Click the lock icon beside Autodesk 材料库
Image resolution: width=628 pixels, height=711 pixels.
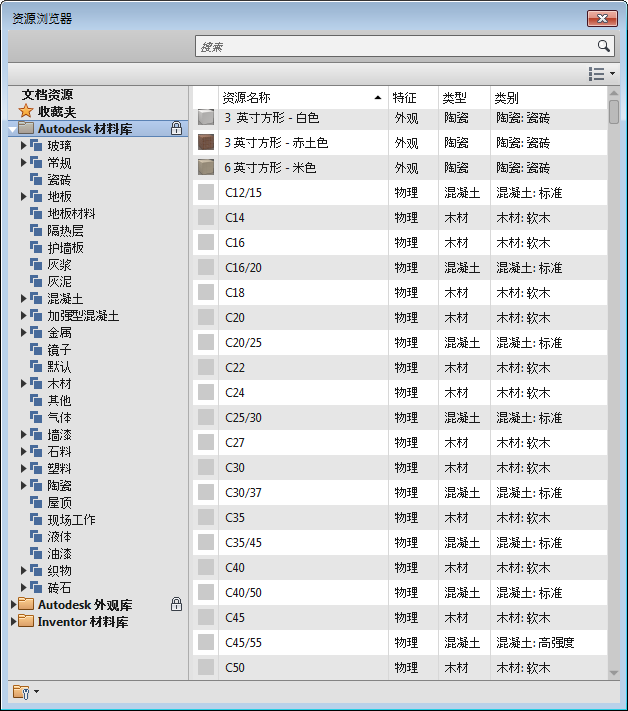click(x=176, y=128)
